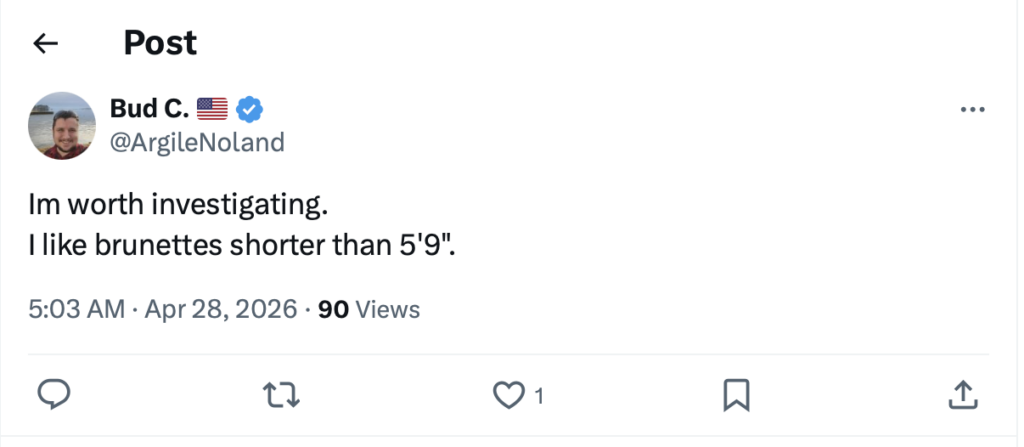This screenshot has width=1024, height=447.
Task: Go back using the left arrow
Action: click(46, 43)
